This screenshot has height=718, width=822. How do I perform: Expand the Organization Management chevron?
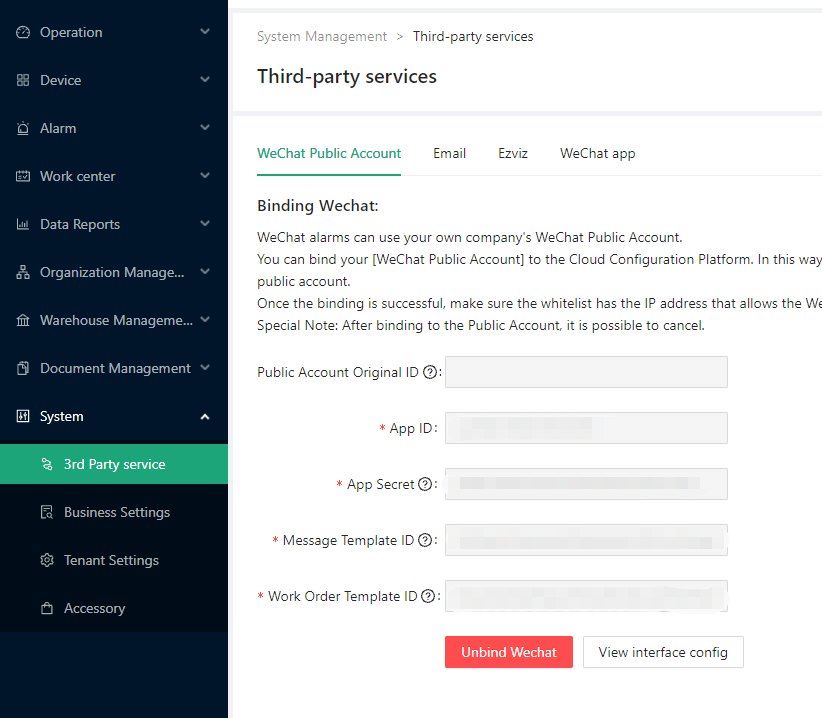pyautogui.click(x=205, y=272)
